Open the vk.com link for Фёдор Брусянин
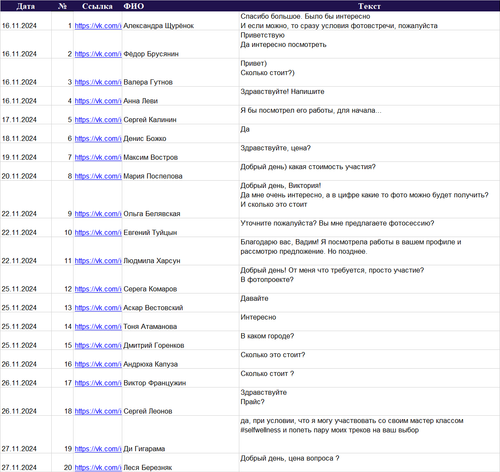Image resolution: width=500 pixels, height=472 pixels. (x=98, y=54)
